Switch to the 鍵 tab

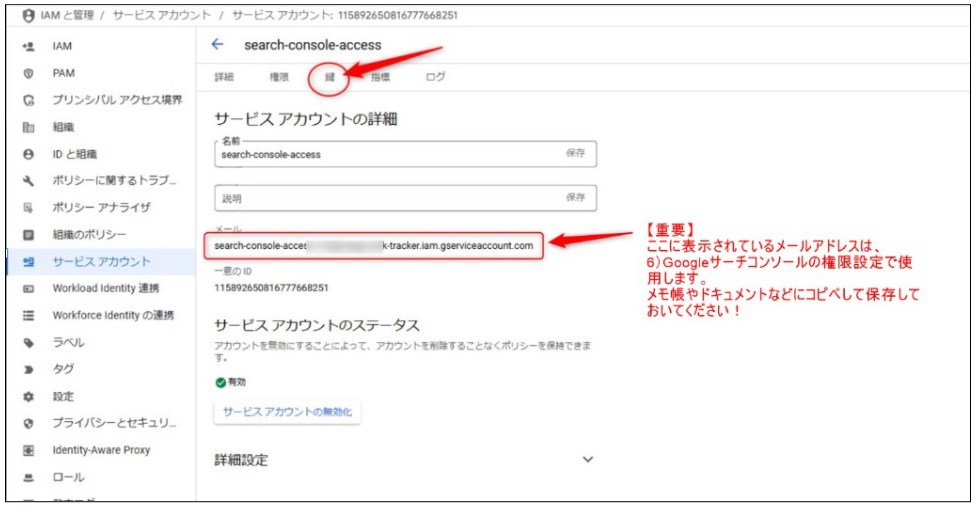[x=330, y=77]
